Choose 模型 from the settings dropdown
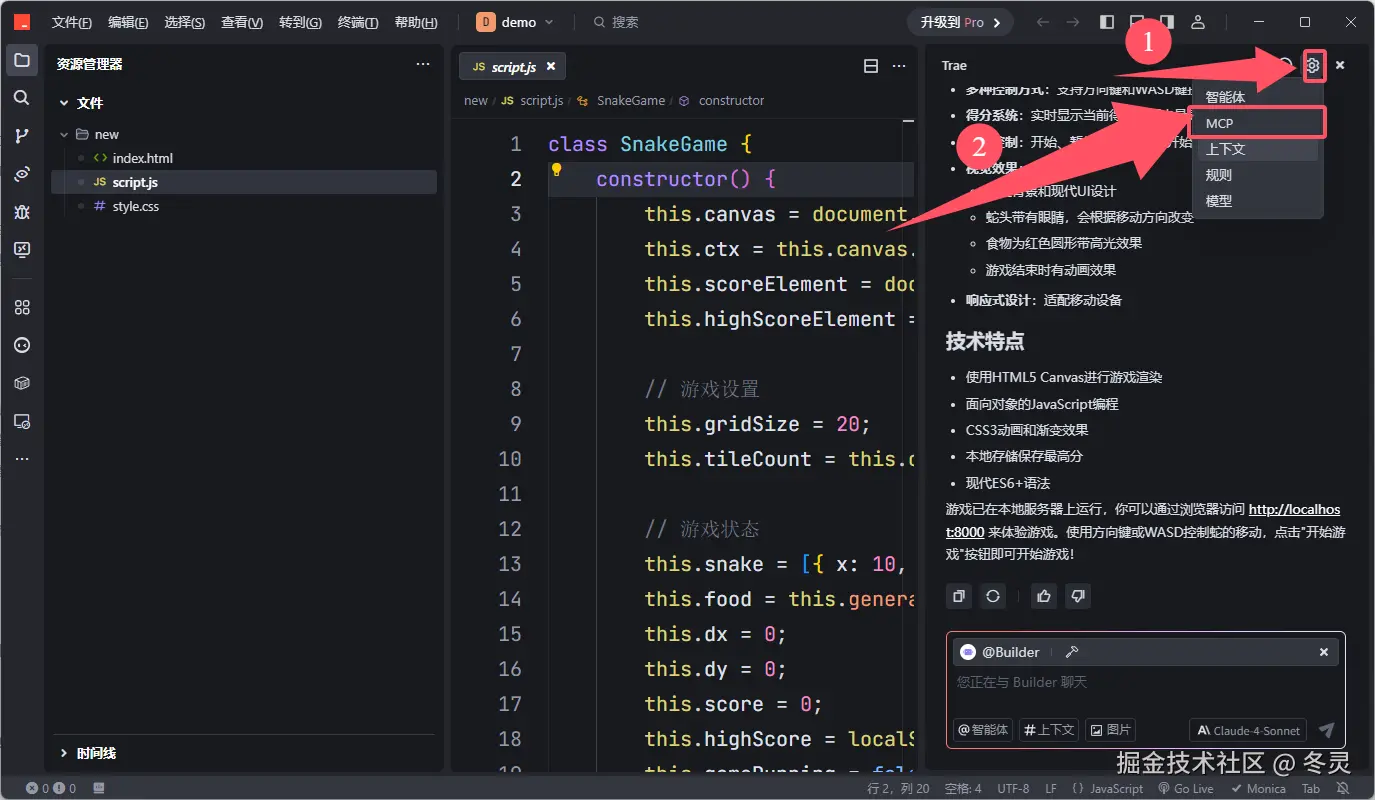 coord(1258,201)
